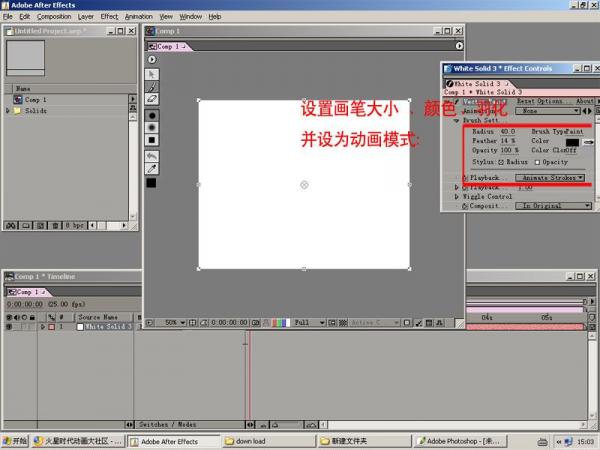Open down load folder from taskbar
600x450 pixels.
click(269, 441)
